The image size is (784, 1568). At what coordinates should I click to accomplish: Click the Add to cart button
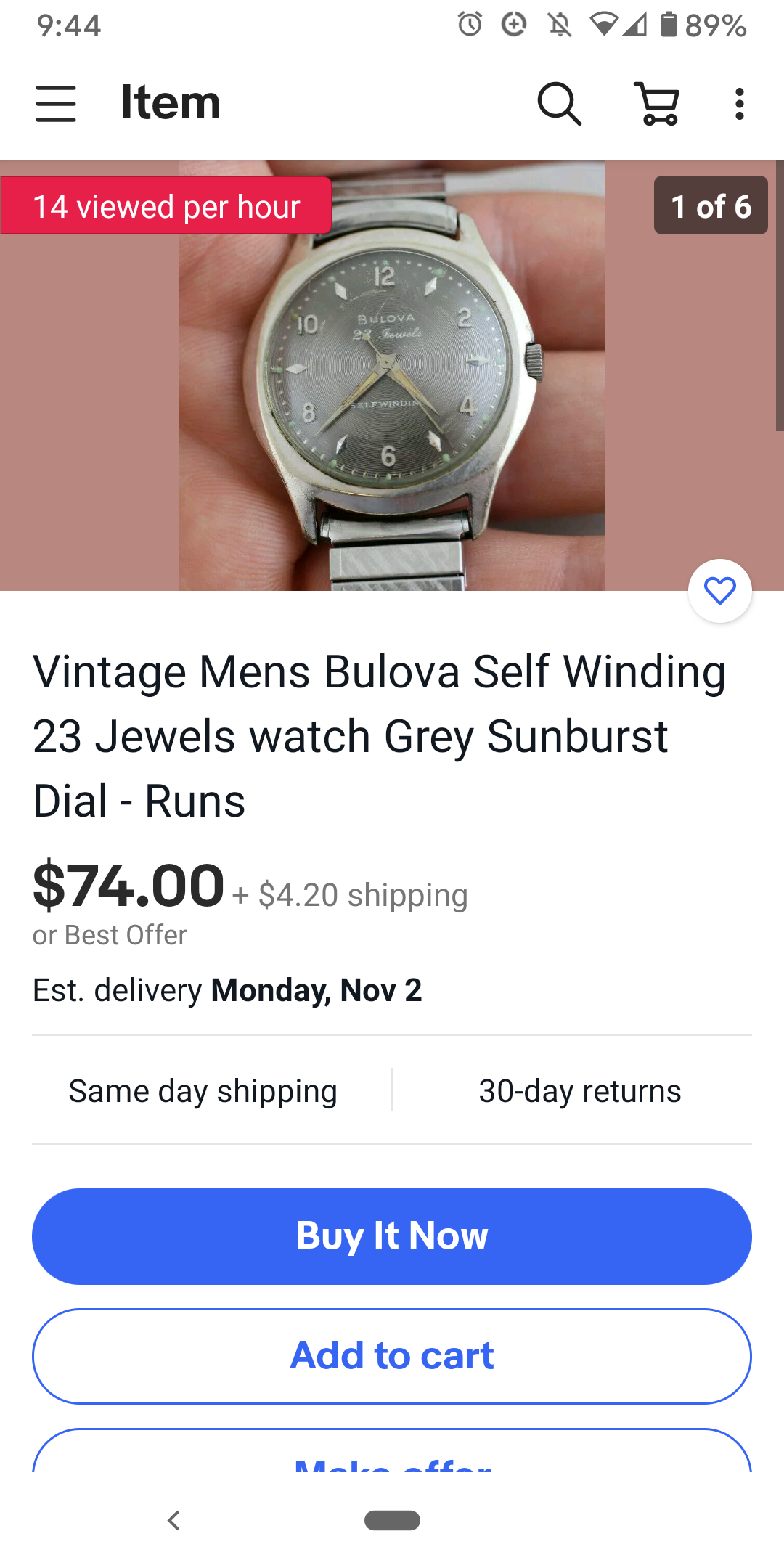click(392, 1356)
